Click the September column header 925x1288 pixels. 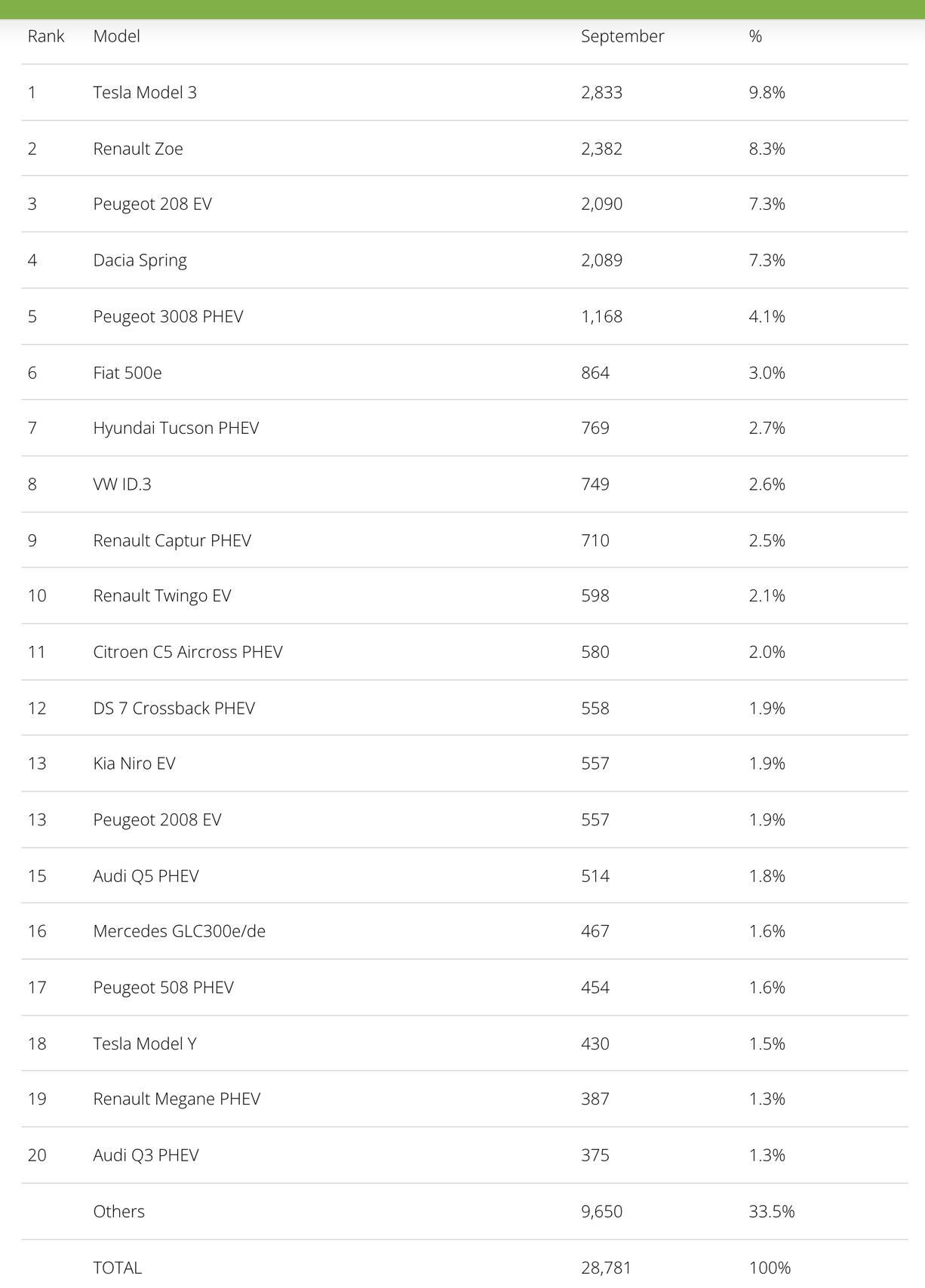(x=622, y=36)
